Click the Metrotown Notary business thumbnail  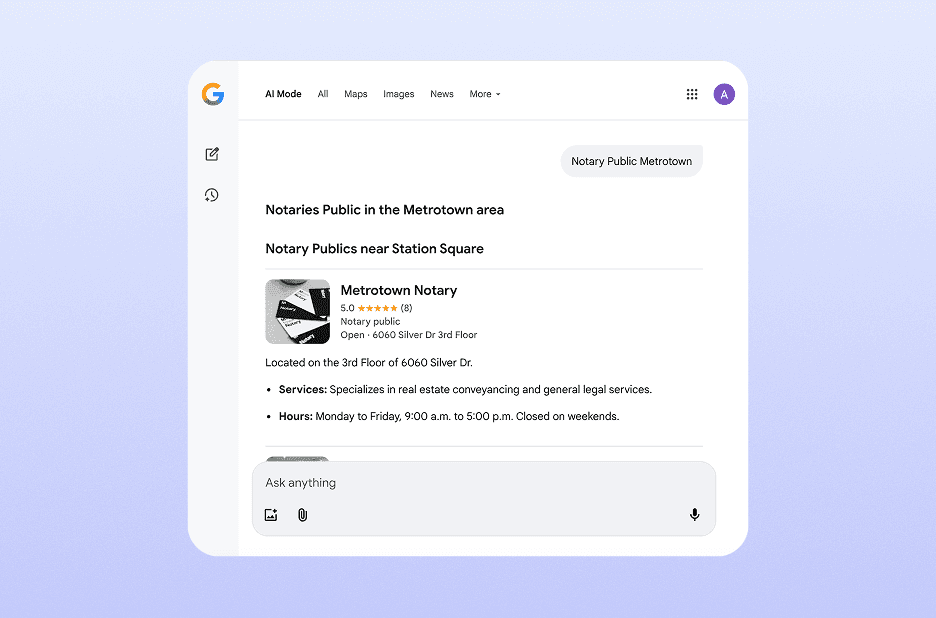(x=297, y=312)
